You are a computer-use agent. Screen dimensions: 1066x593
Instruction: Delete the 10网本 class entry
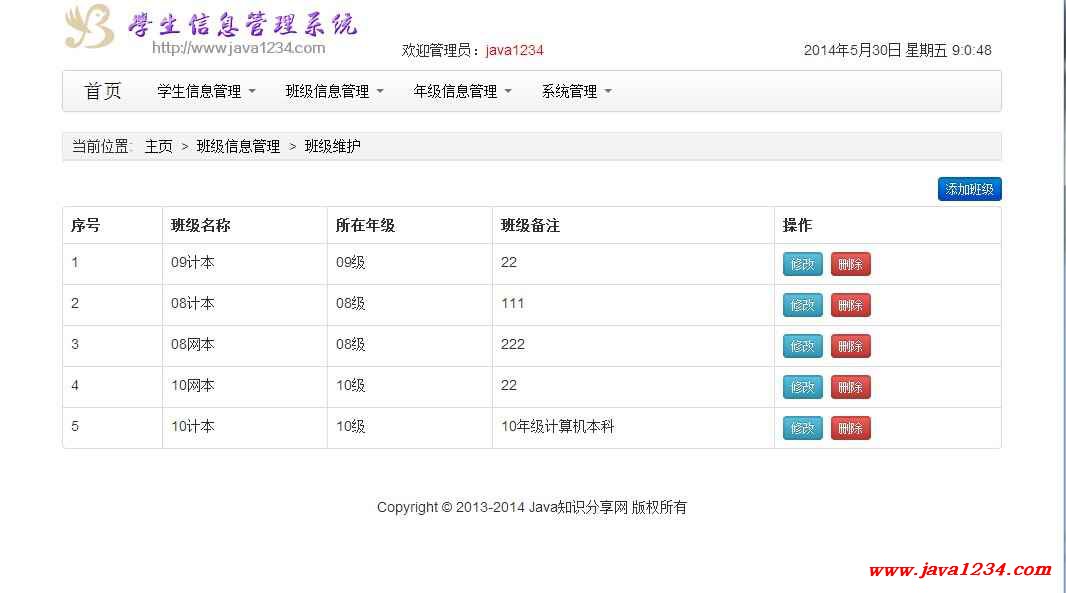click(850, 387)
